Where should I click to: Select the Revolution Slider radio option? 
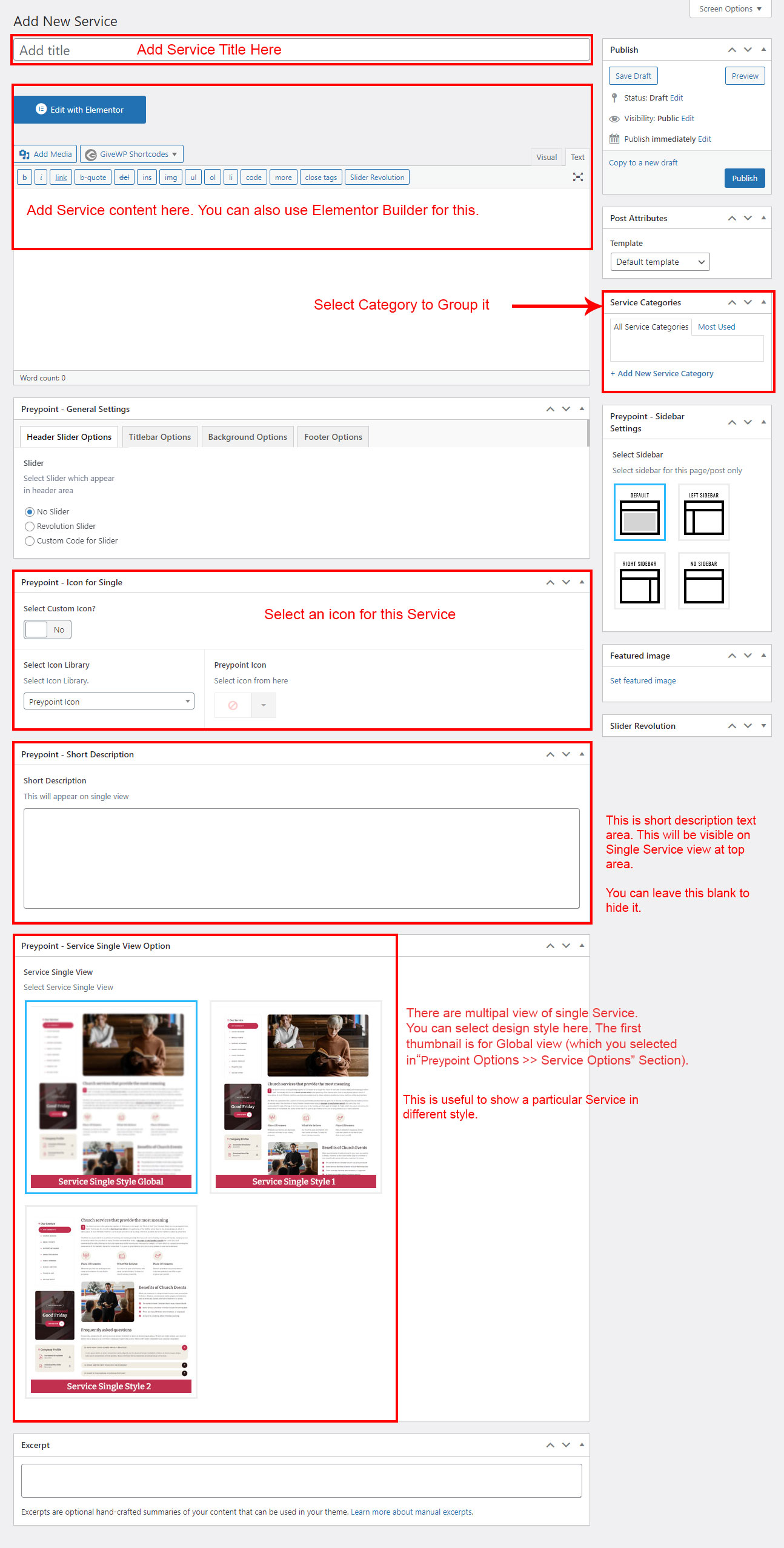click(30, 527)
